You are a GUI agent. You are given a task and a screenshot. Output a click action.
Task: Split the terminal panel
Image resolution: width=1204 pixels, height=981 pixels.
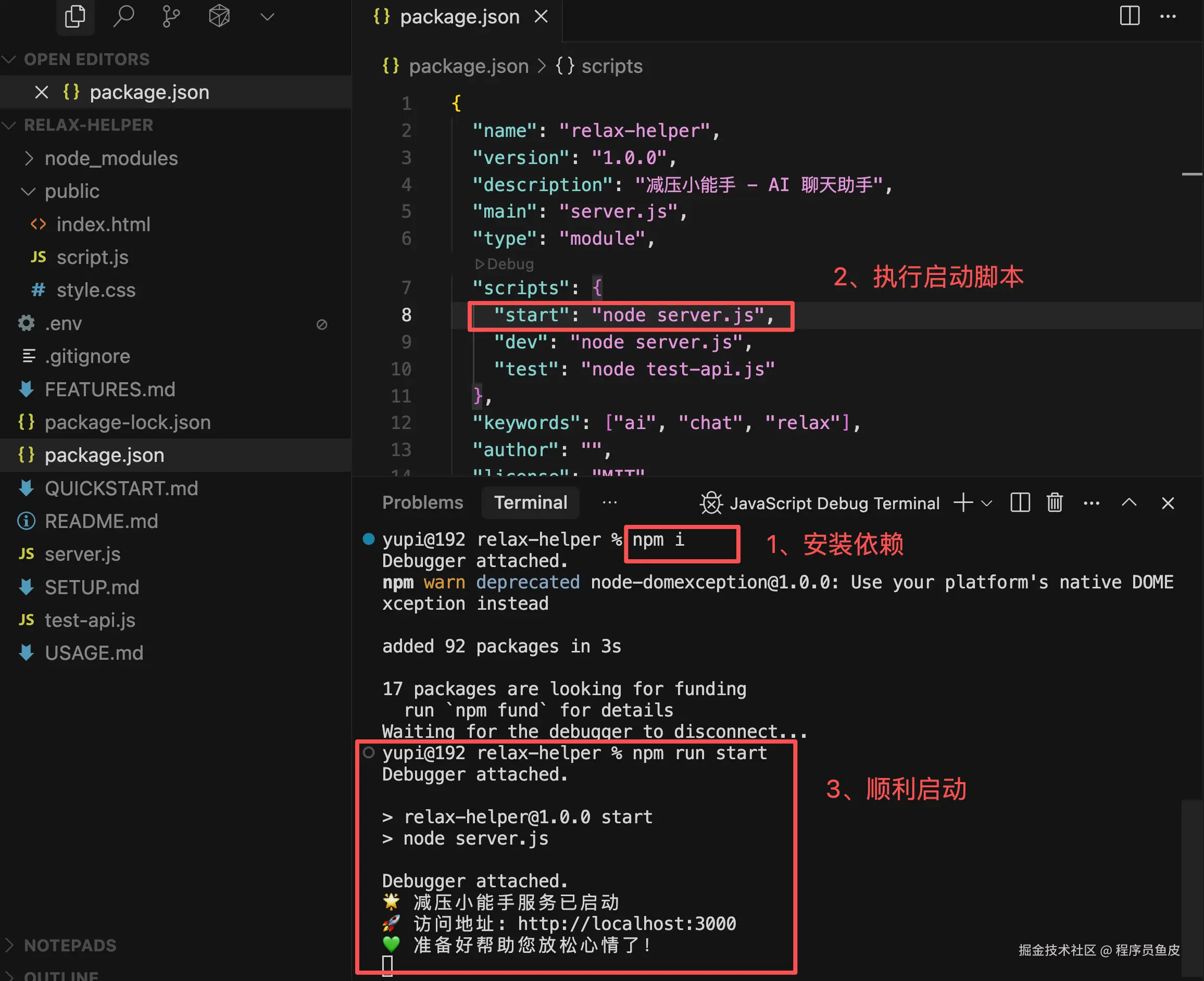pos(1020,502)
